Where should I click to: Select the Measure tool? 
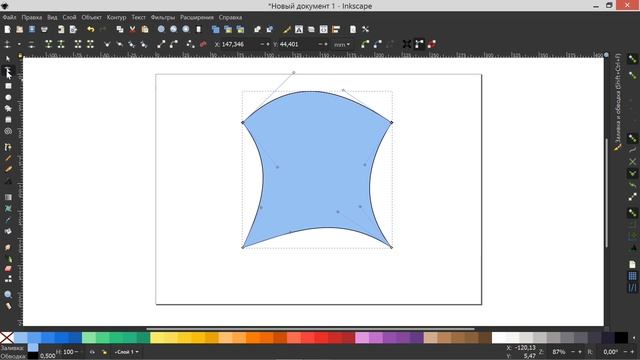pos(8,306)
